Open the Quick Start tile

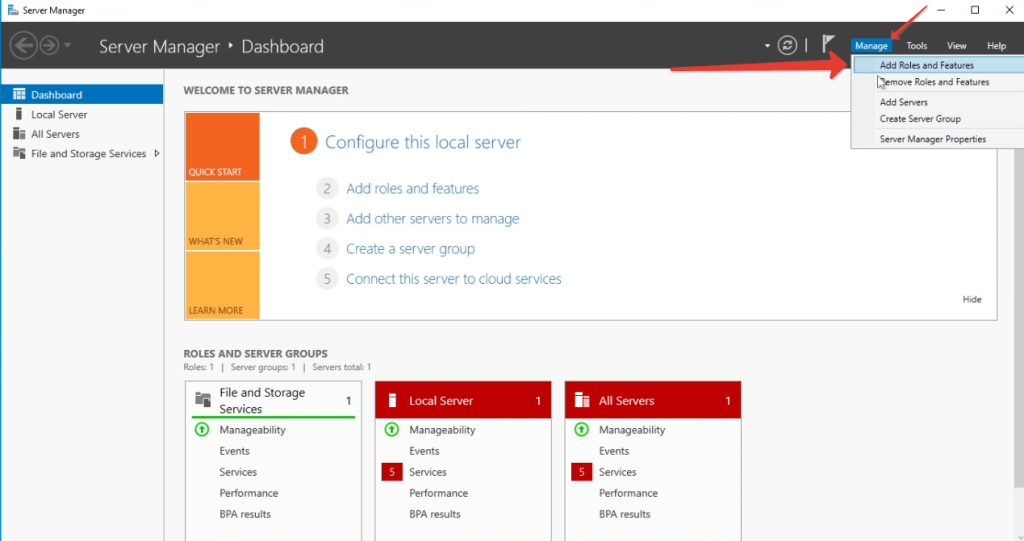tap(222, 146)
